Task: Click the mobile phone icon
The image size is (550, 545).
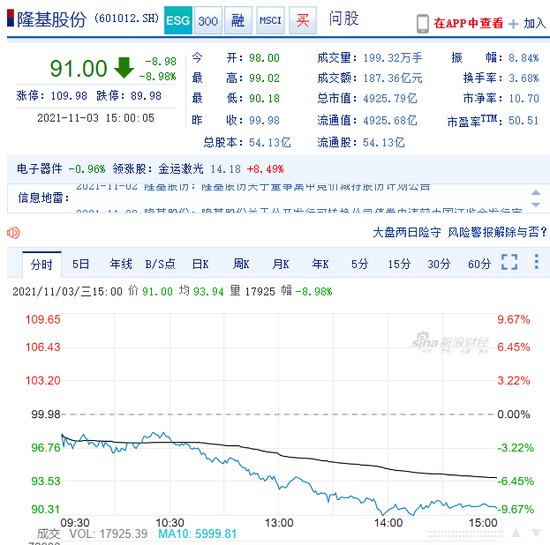Action: [x=422, y=24]
